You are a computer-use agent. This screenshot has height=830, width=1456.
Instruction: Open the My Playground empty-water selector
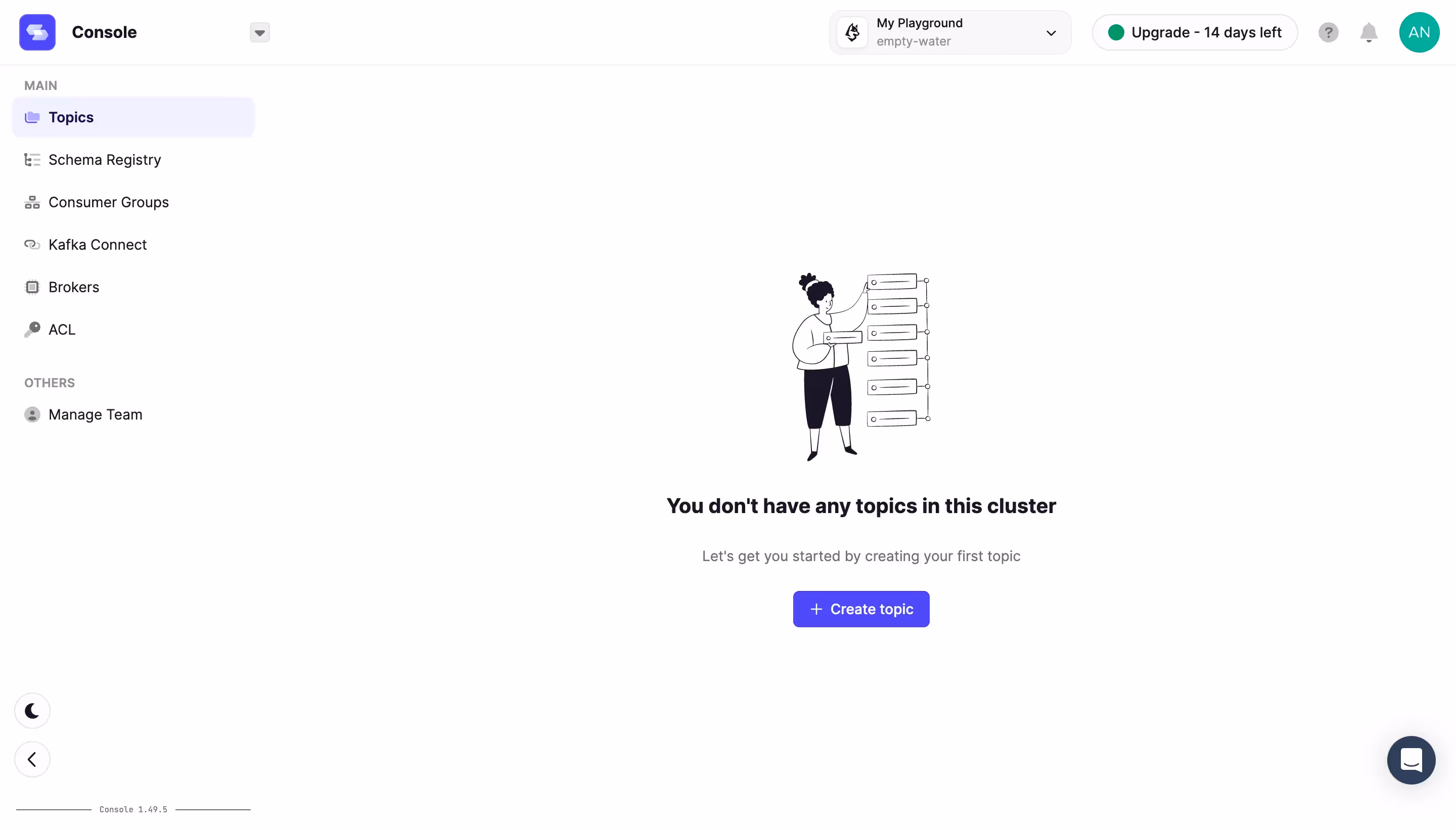coord(950,32)
